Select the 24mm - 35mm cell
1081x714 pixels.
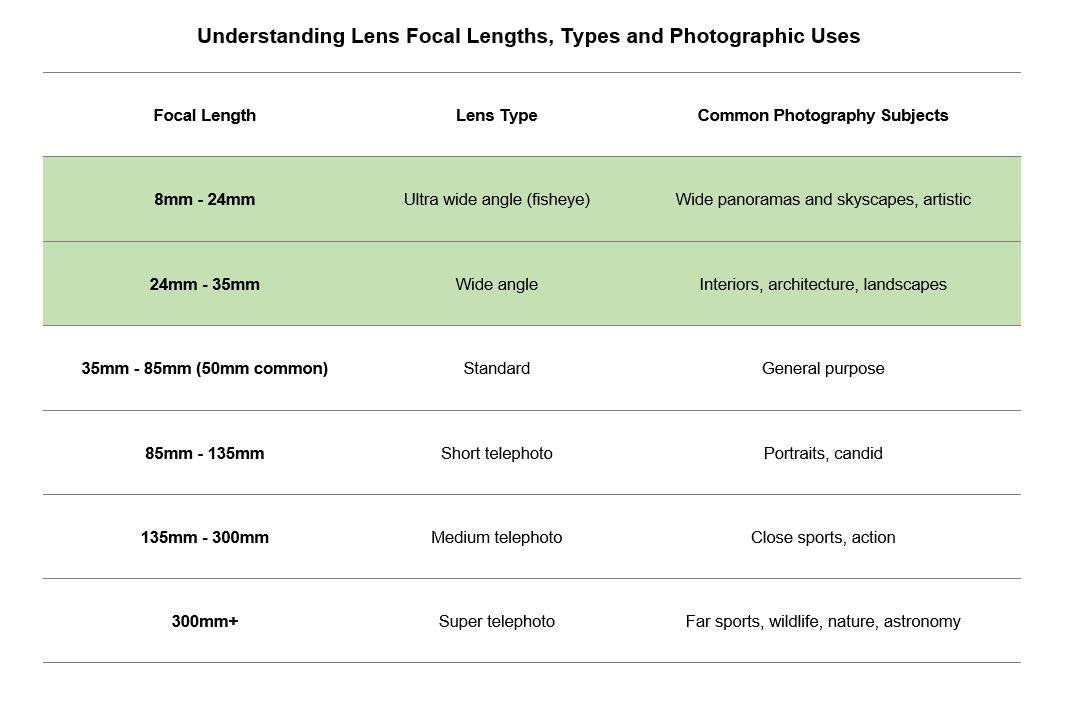pyautogui.click(x=204, y=284)
